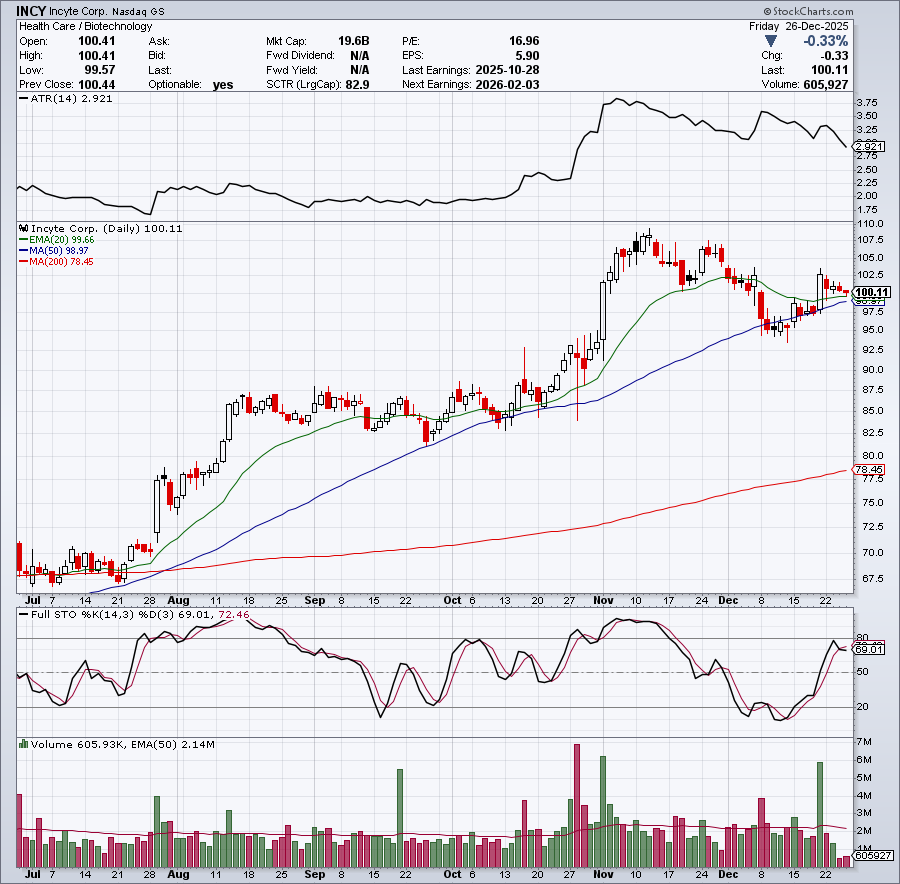
Task: Click the Health Care / Biotechnology sector text
Action: pos(86,26)
